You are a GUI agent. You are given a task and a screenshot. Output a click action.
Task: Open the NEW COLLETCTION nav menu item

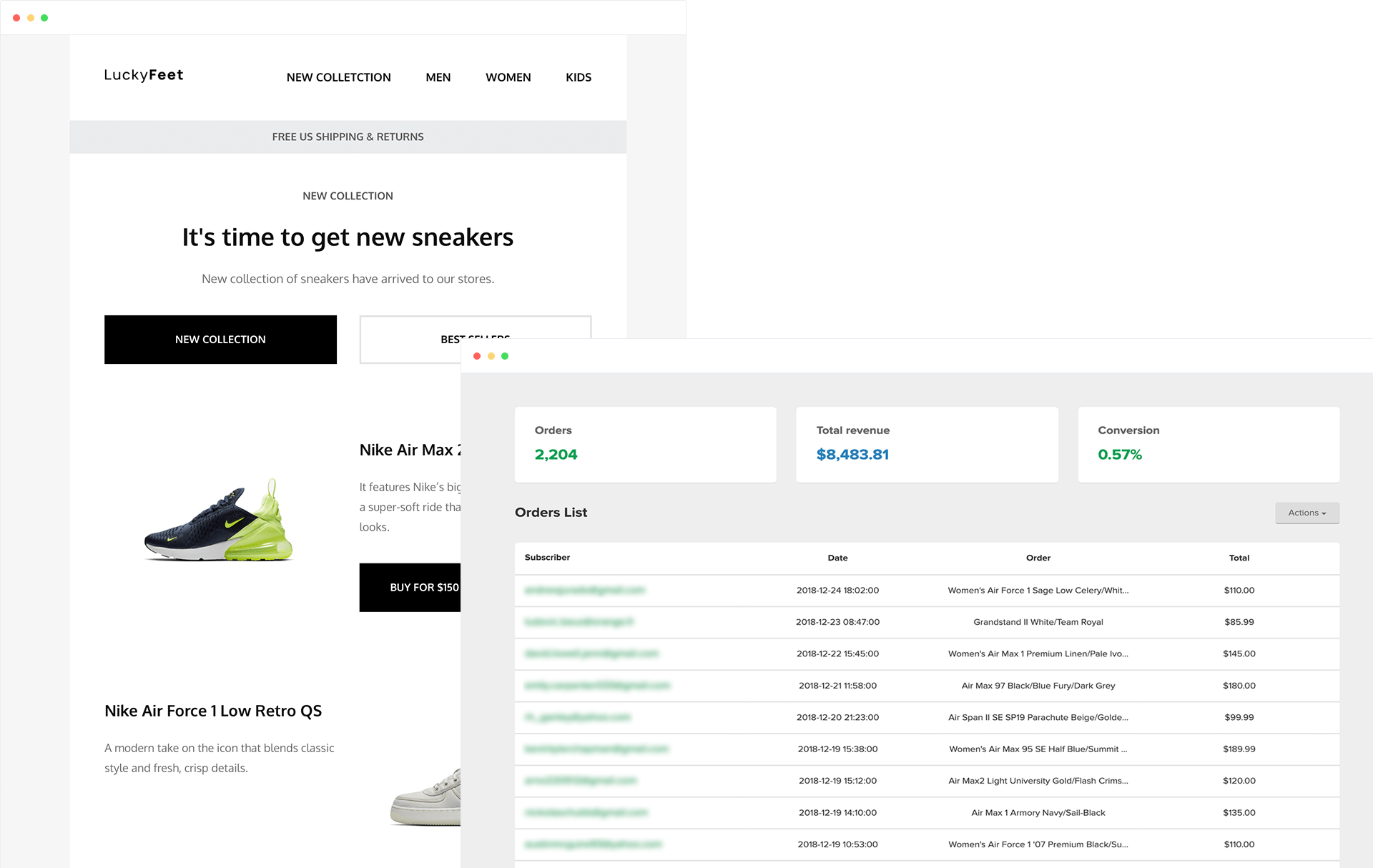pos(338,77)
